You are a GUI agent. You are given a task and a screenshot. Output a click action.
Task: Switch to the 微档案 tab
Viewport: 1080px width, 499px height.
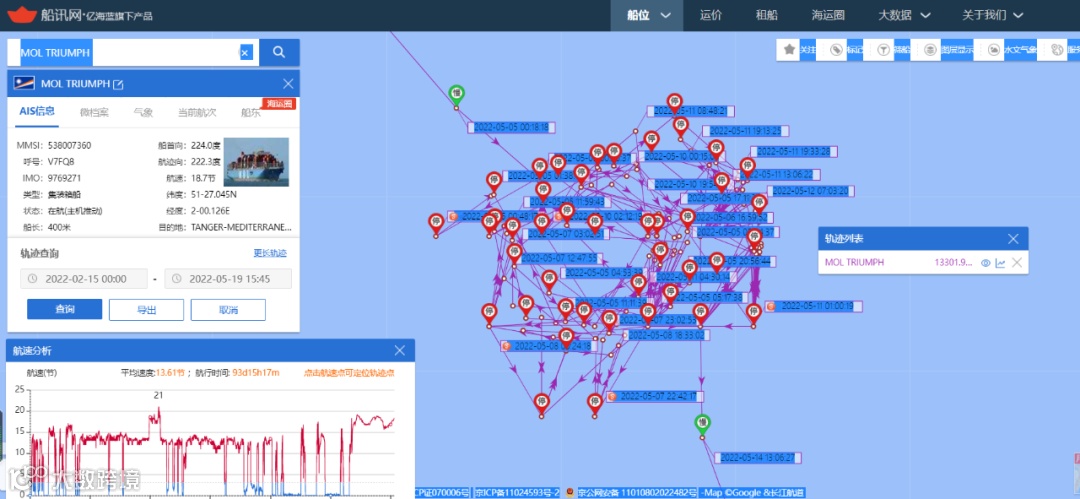pyautogui.click(x=94, y=112)
